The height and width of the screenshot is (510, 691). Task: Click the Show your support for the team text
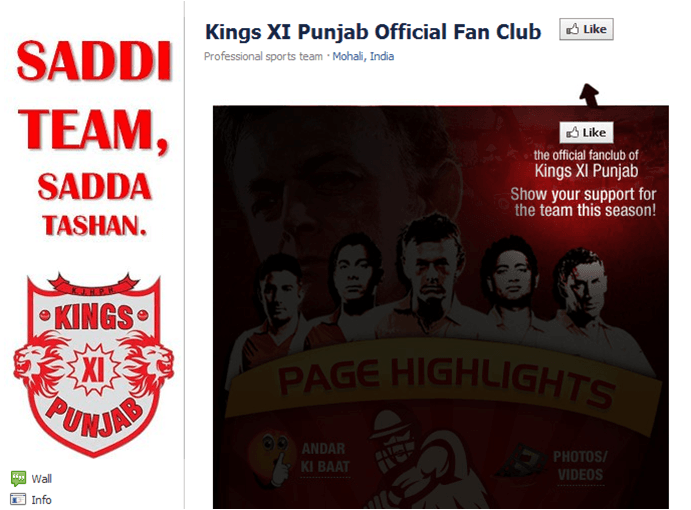(x=583, y=202)
